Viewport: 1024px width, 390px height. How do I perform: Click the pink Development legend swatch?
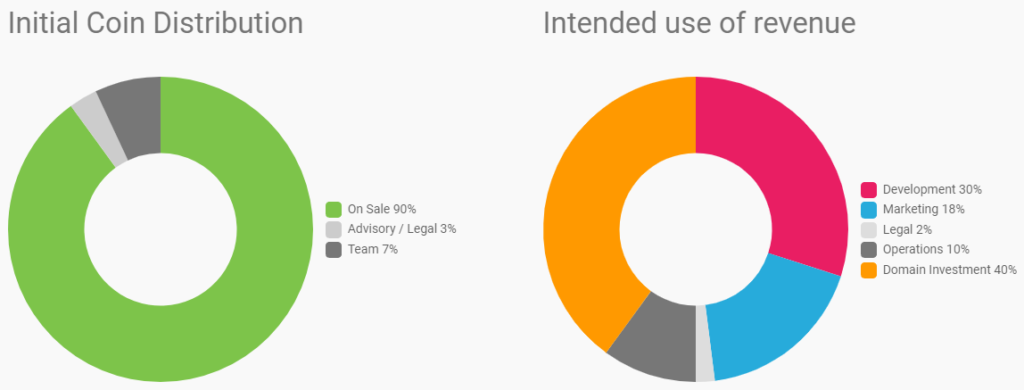pos(869,189)
